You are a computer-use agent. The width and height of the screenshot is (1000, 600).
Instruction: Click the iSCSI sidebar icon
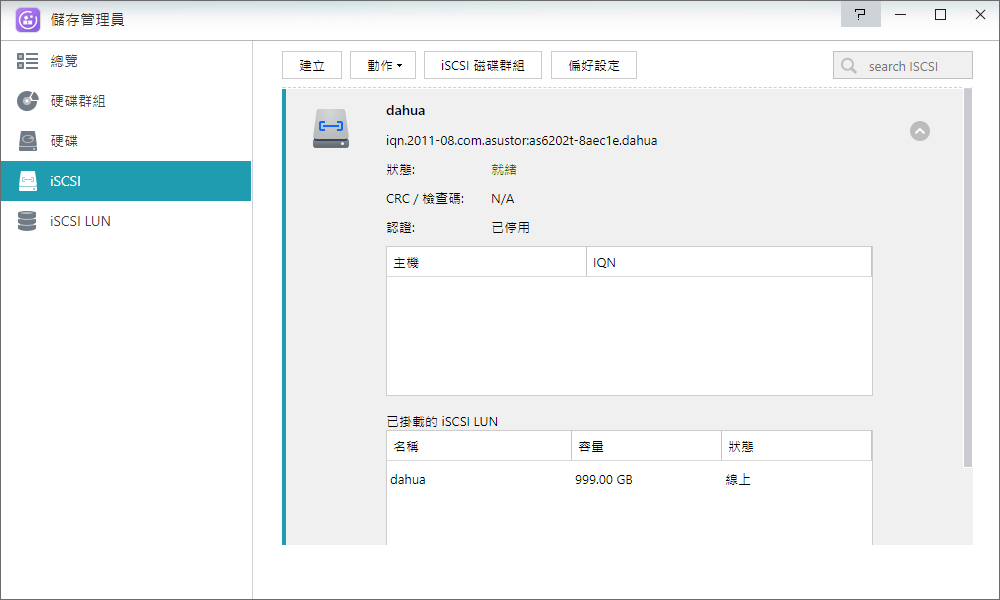(x=28, y=181)
